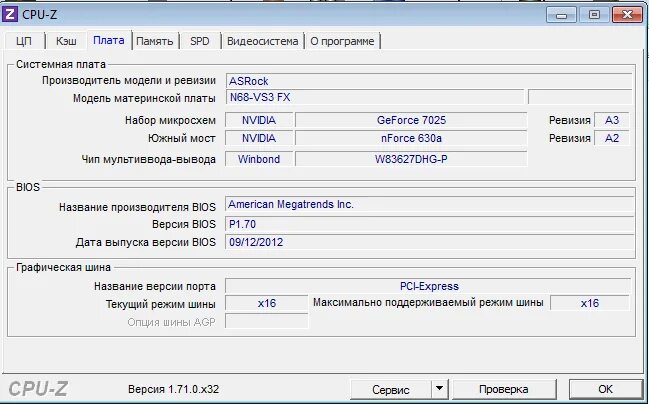Go to the Память tab
Image resolution: width=649 pixels, height=404 pixels.
pyautogui.click(x=155, y=41)
